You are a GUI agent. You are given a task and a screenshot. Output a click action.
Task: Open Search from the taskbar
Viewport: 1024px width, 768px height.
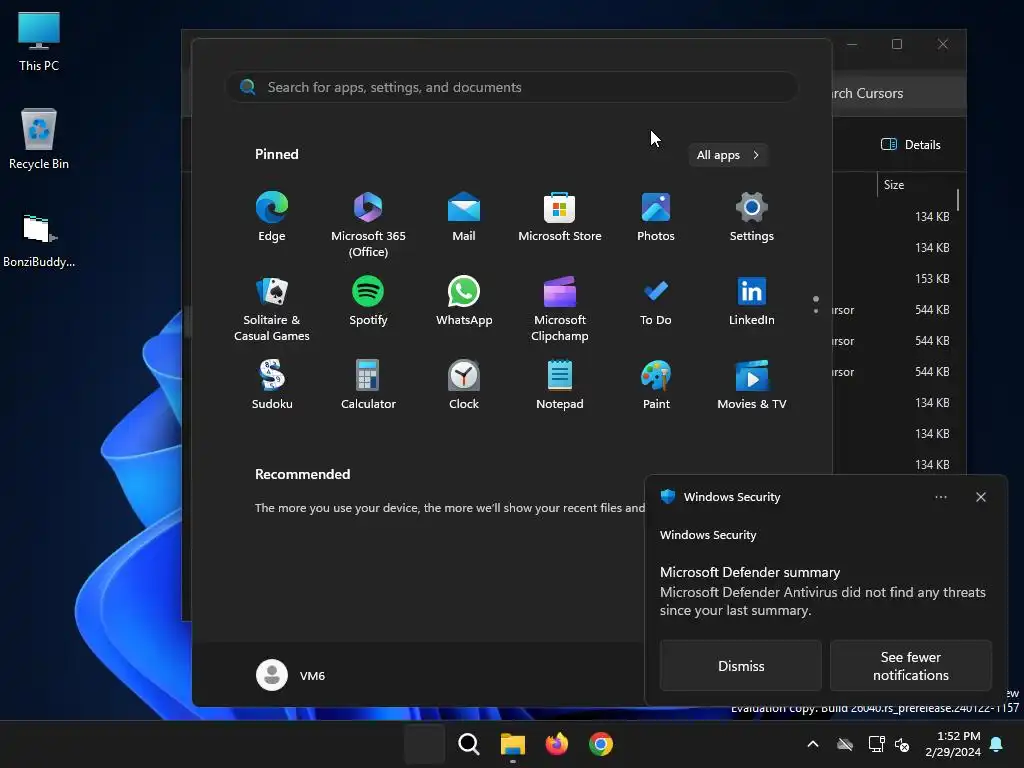pos(469,744)
